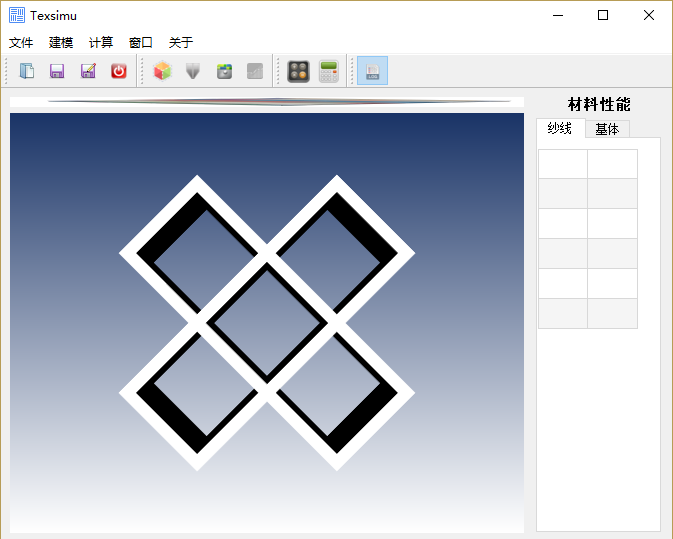Click the save-as pencil disk icon

coord(88,71)
